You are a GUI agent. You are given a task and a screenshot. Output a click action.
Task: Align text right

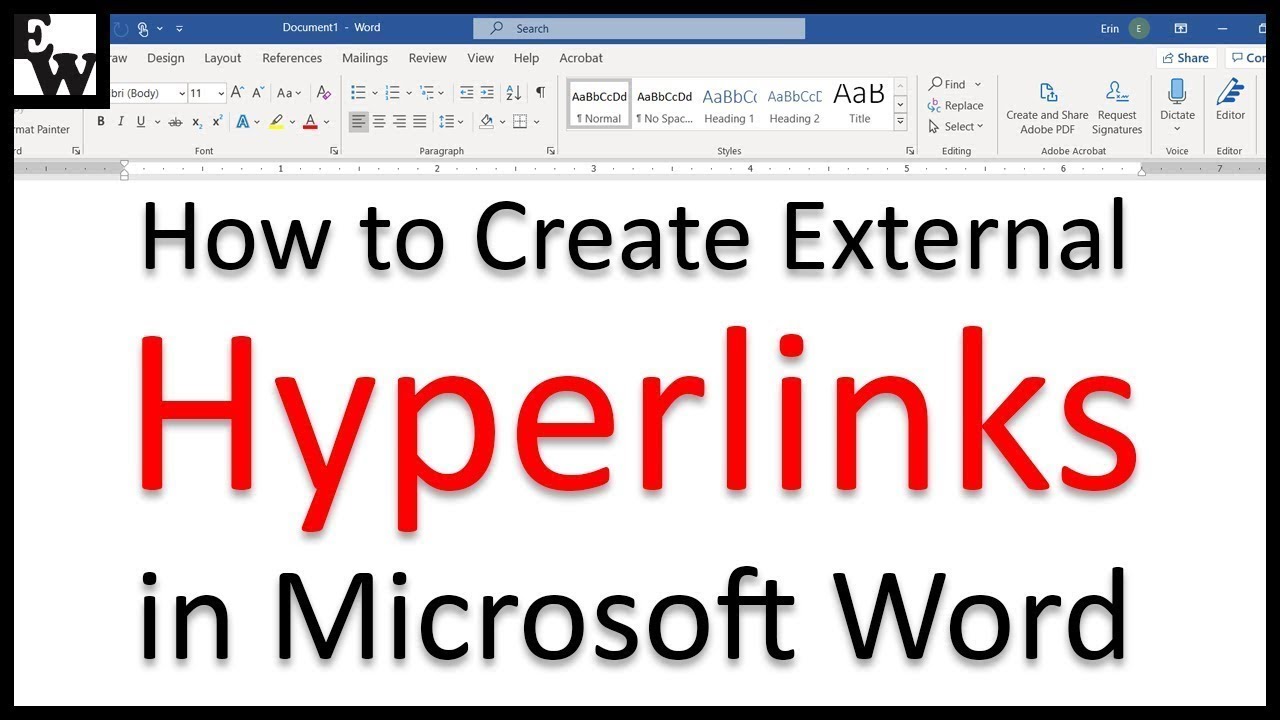point(400,122)
